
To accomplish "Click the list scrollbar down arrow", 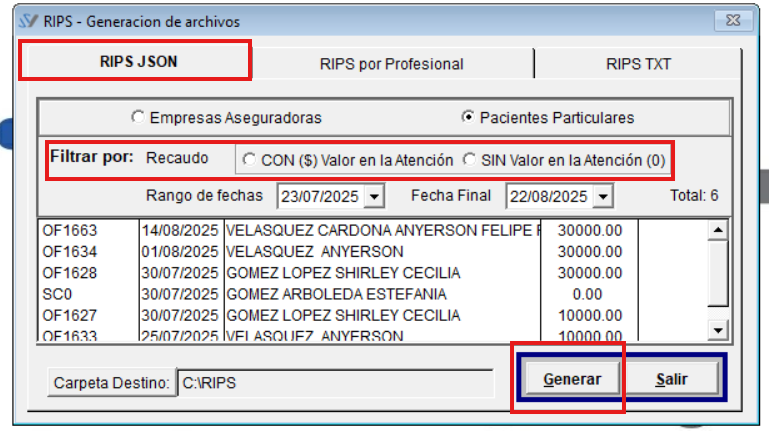I will click(x=717, y=330).
